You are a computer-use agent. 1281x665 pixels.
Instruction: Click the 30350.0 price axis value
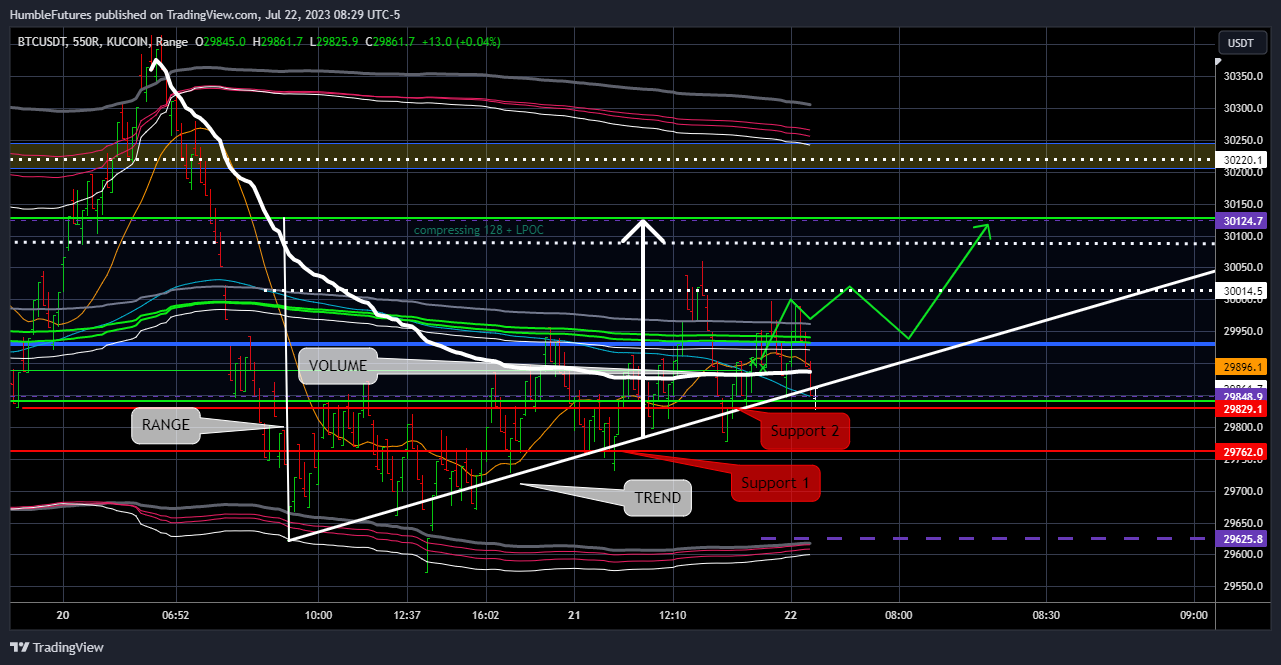(1243, 76)
